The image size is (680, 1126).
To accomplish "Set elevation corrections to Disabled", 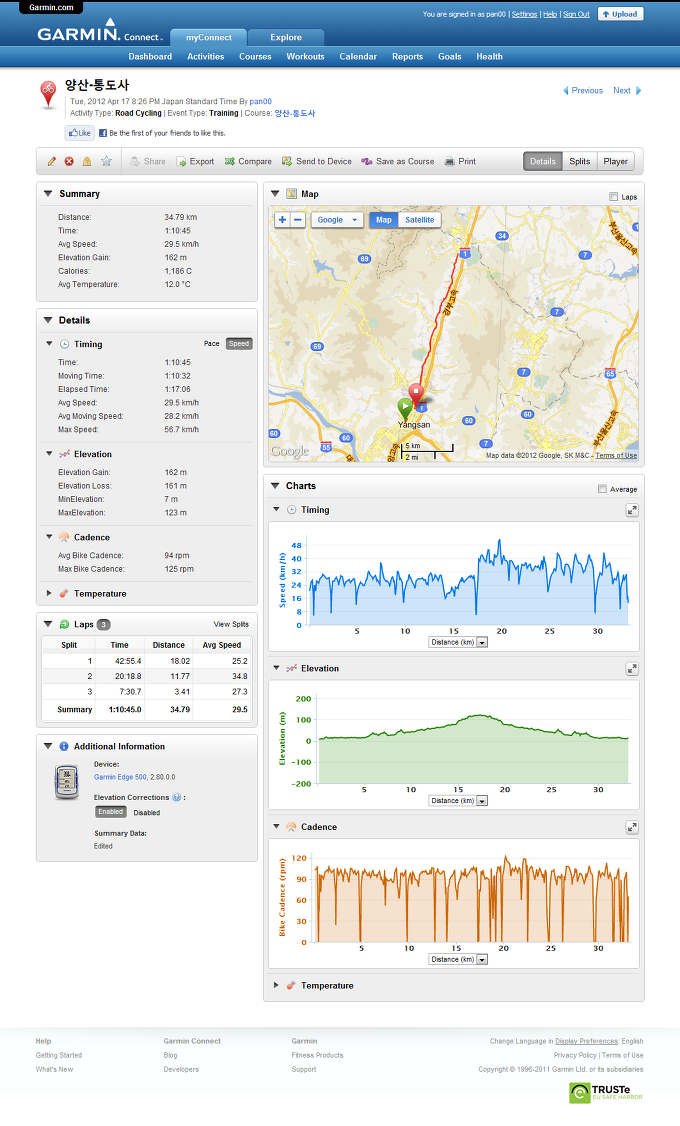I will click(146, 813).
